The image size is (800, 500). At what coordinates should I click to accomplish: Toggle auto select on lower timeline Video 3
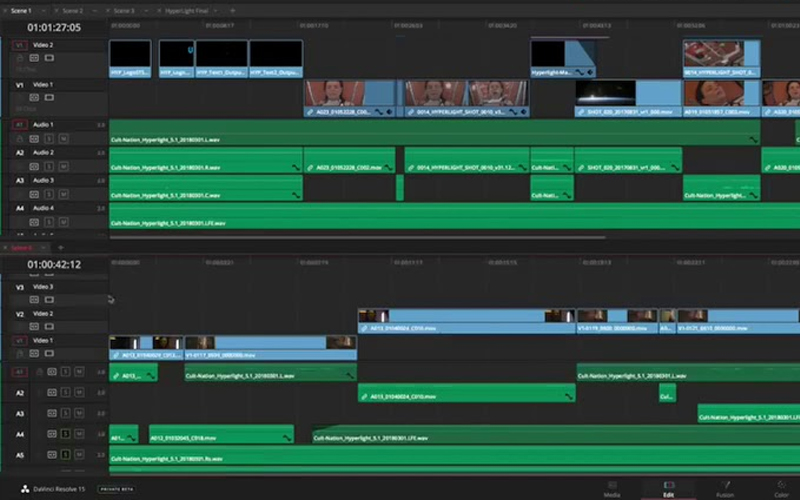tap(34, 299)
